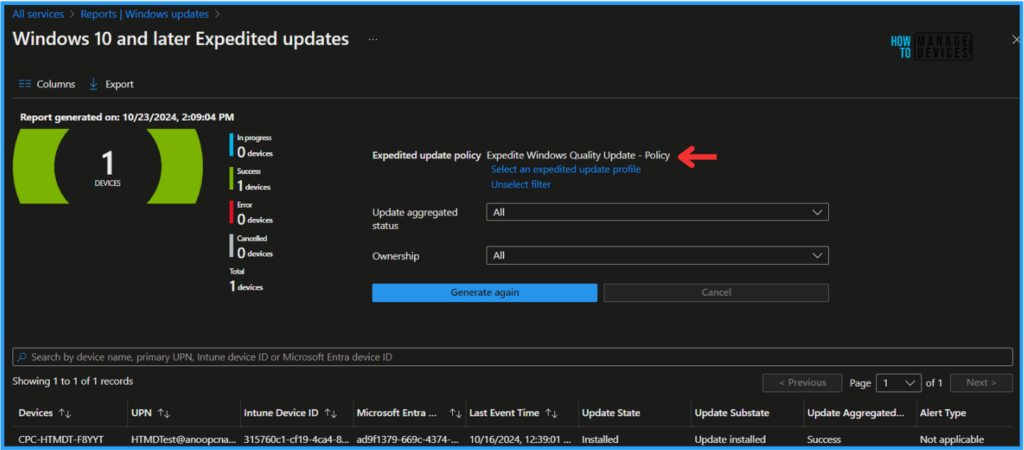This screenshot has height=450, width=1024.
Task: Close the expedited updates pane
Action: pos(1015,39)
